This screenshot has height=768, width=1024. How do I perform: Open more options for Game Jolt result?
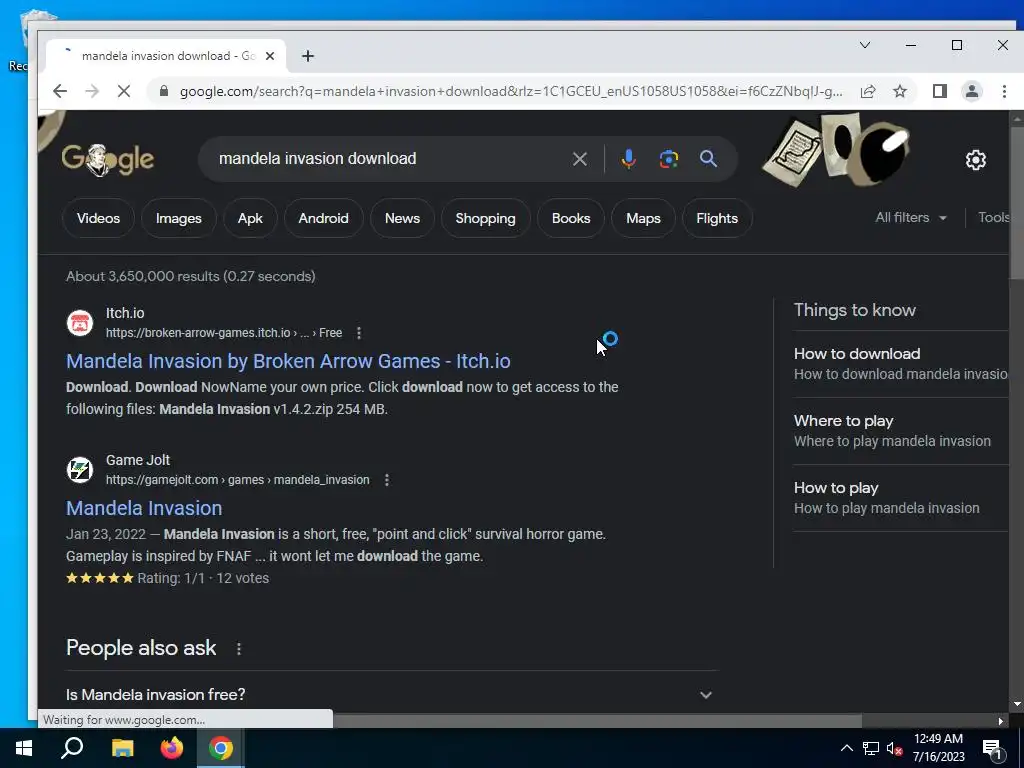click(387, 480)
